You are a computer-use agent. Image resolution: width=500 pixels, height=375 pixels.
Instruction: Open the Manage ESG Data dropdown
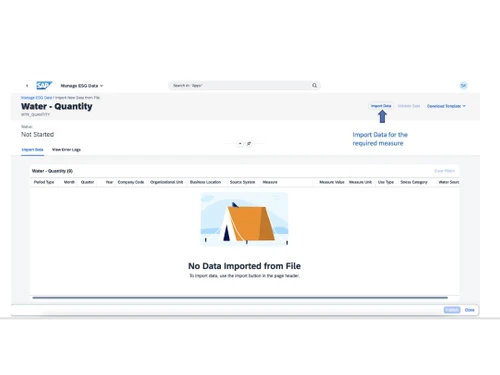click(x=82, y=86)
